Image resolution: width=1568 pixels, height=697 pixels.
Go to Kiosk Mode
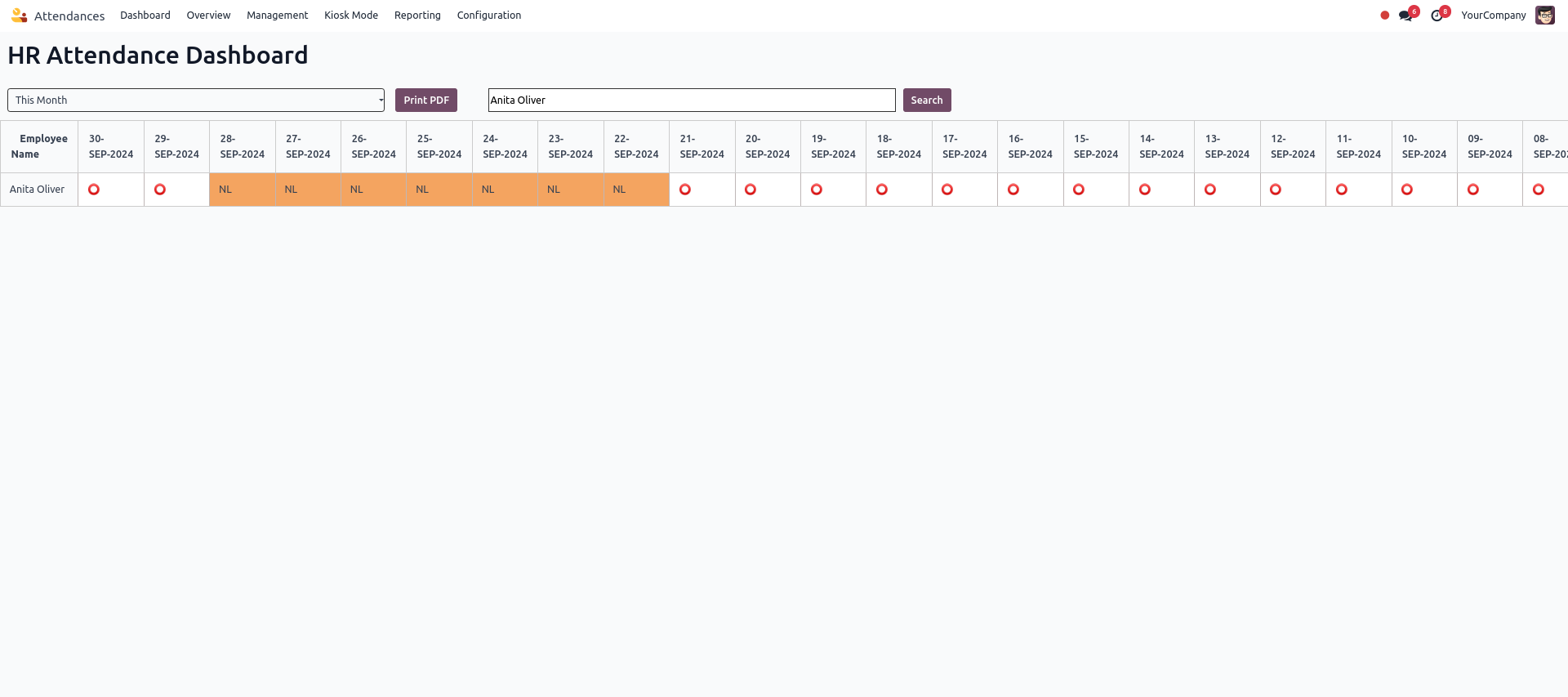pos(351,16)
